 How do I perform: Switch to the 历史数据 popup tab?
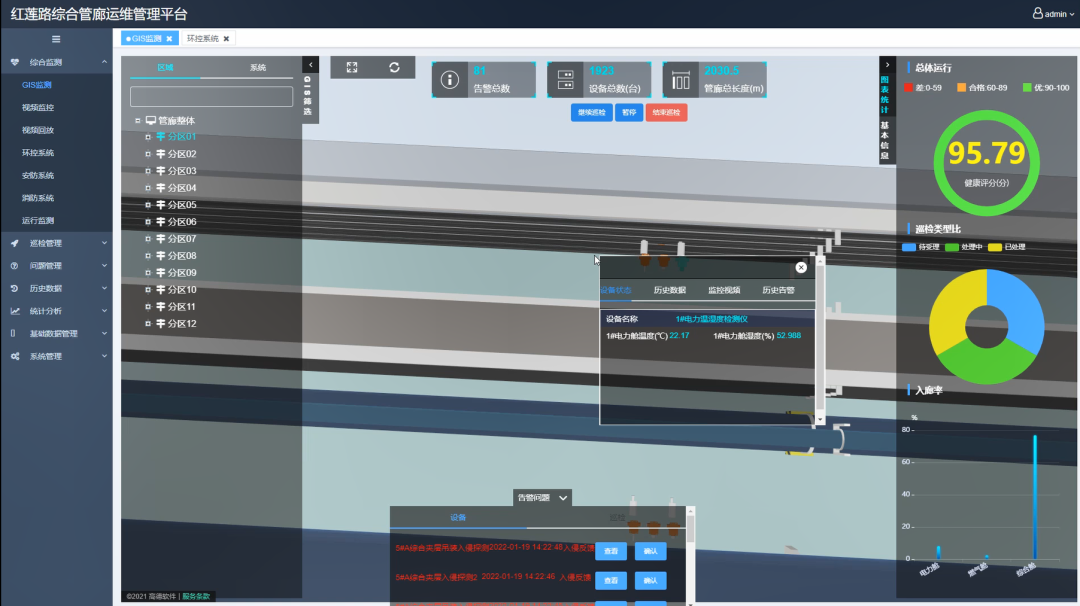669,290
